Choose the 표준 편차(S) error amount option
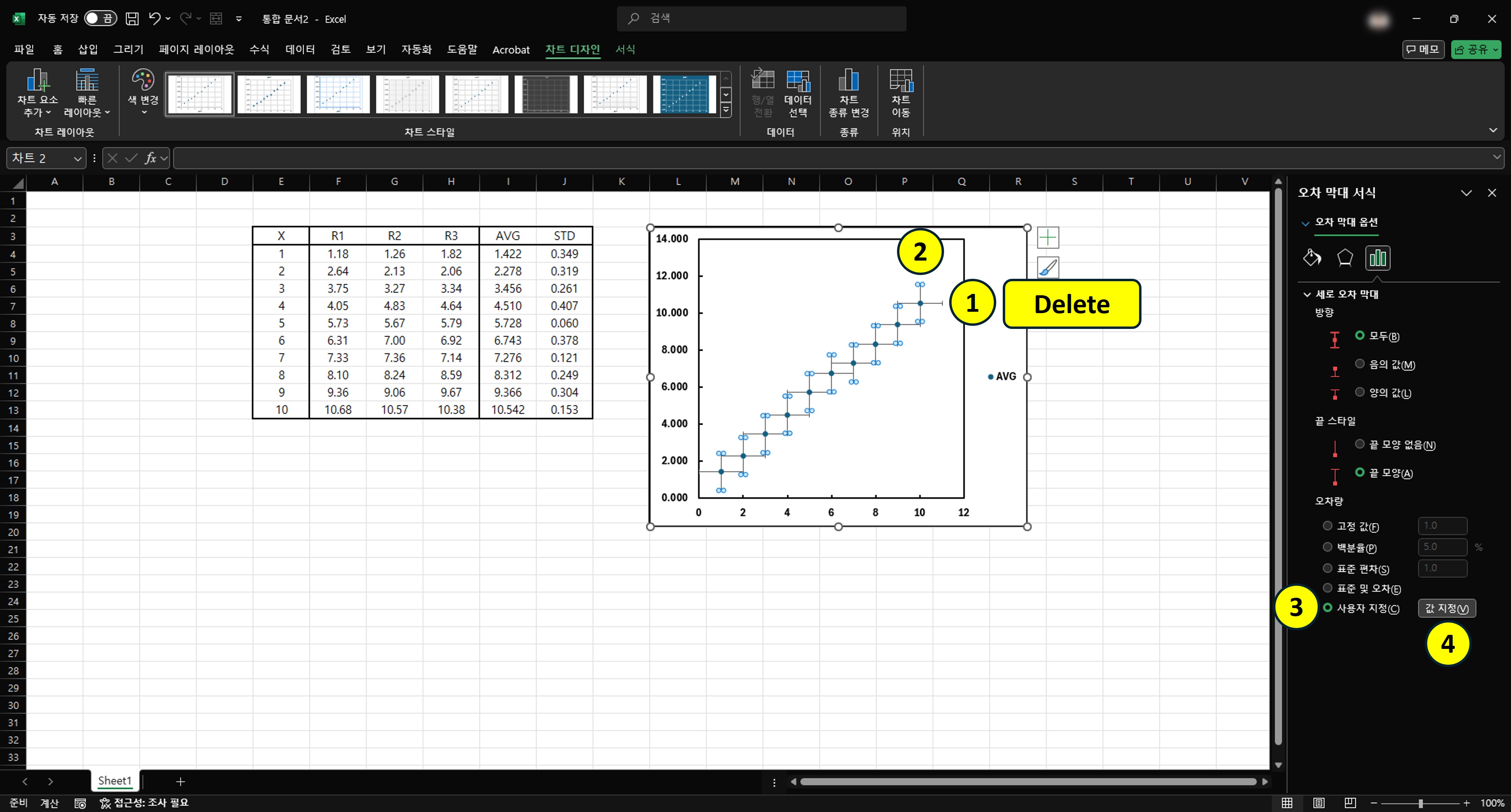1511x812 pixels. (x=1327, y=568)
